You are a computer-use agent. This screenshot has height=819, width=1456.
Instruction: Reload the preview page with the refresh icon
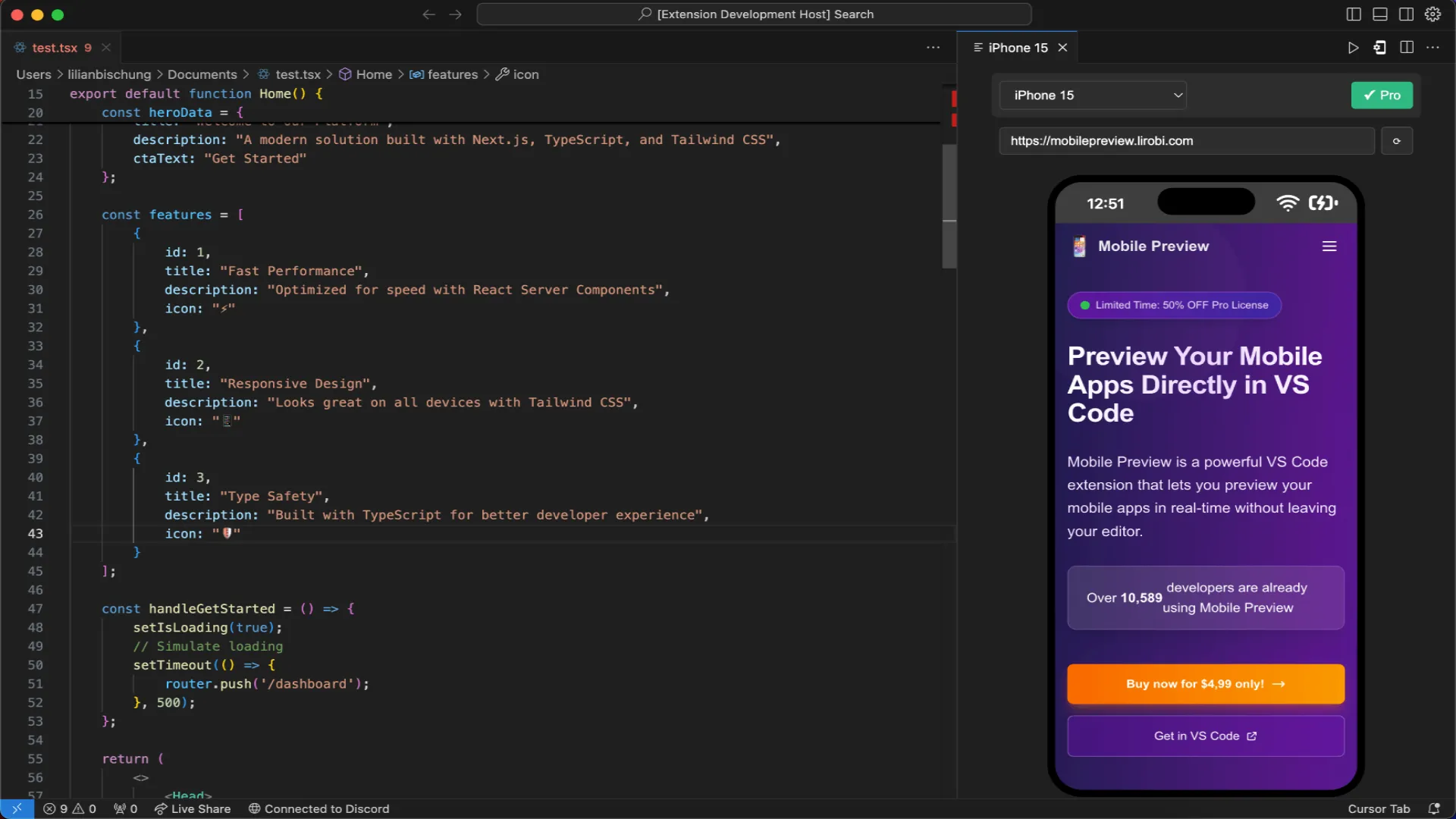point(1397,141)
